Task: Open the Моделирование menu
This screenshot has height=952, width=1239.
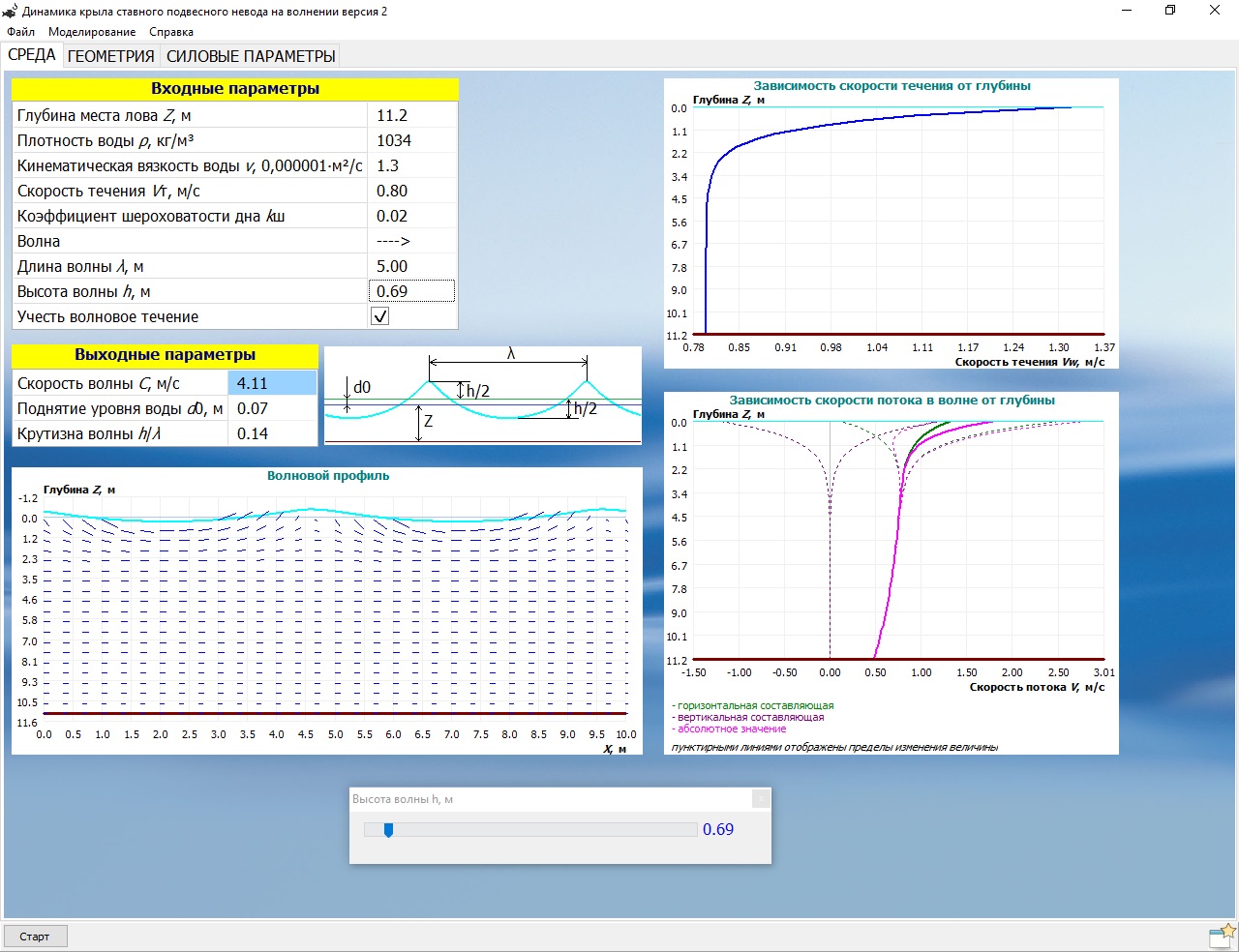Action: (x=92, y=32)
